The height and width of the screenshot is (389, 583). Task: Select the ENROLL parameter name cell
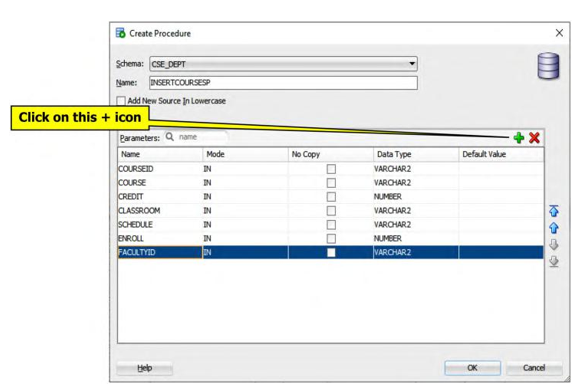point(160,238)
